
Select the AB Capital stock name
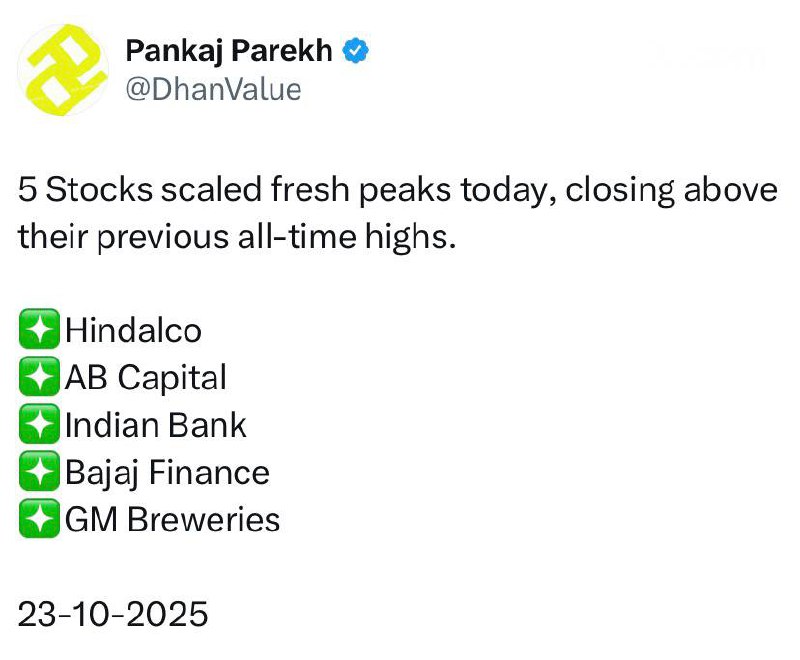point(146,378)
